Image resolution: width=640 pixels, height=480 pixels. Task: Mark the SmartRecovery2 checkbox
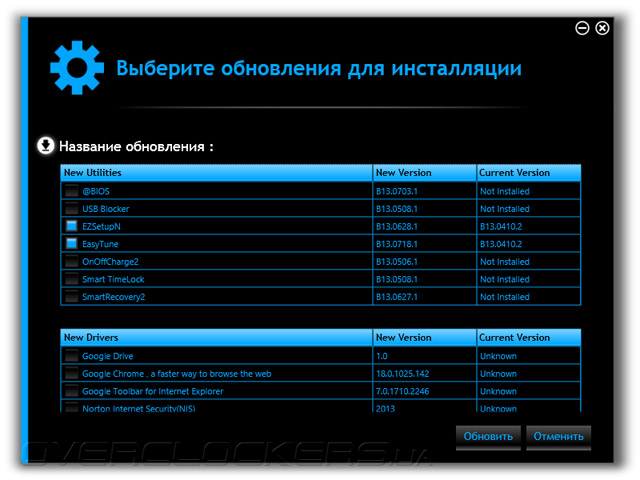(x=71, y=296)
